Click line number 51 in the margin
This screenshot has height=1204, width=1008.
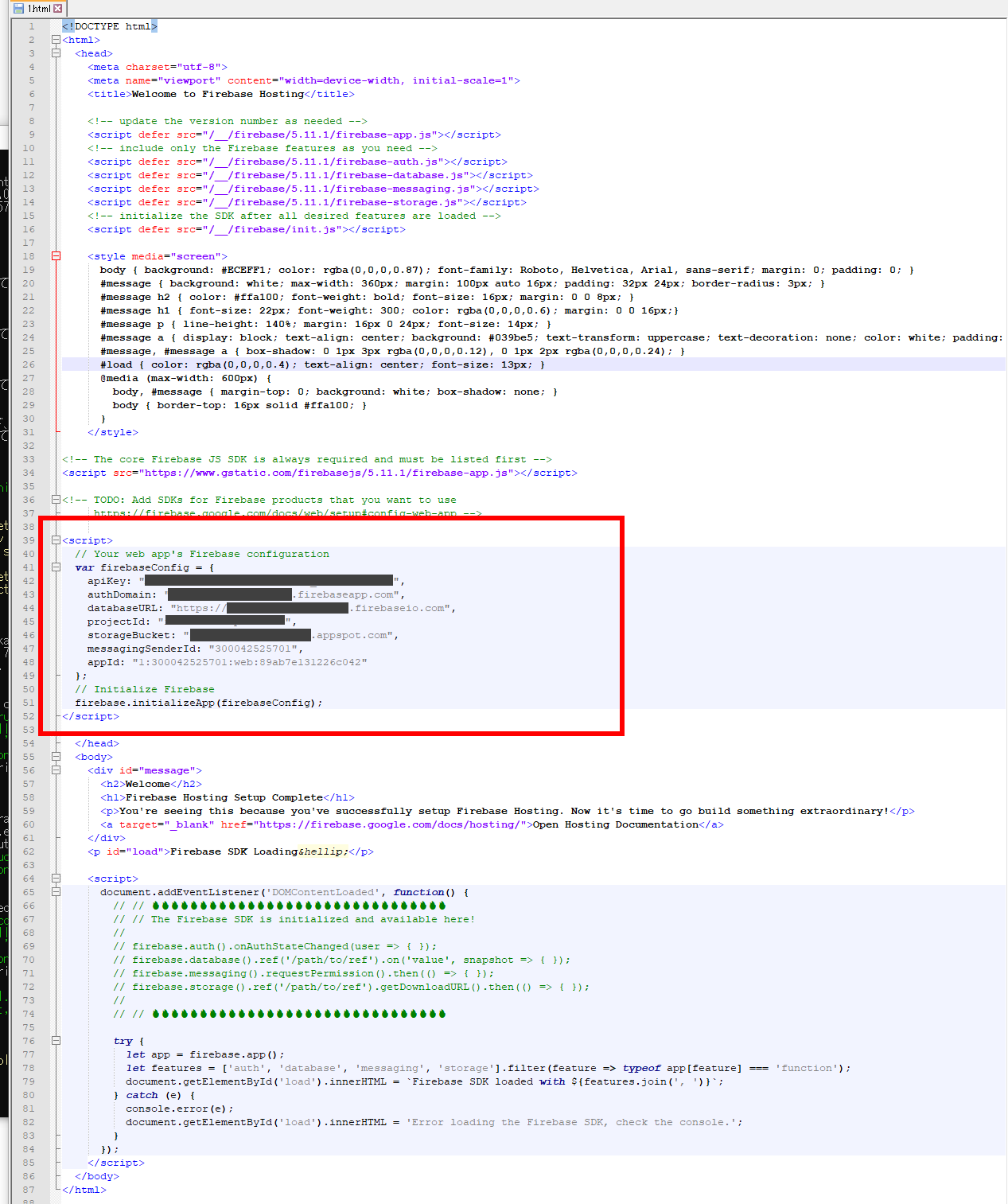pyautogui.click(x=29, y=703)
